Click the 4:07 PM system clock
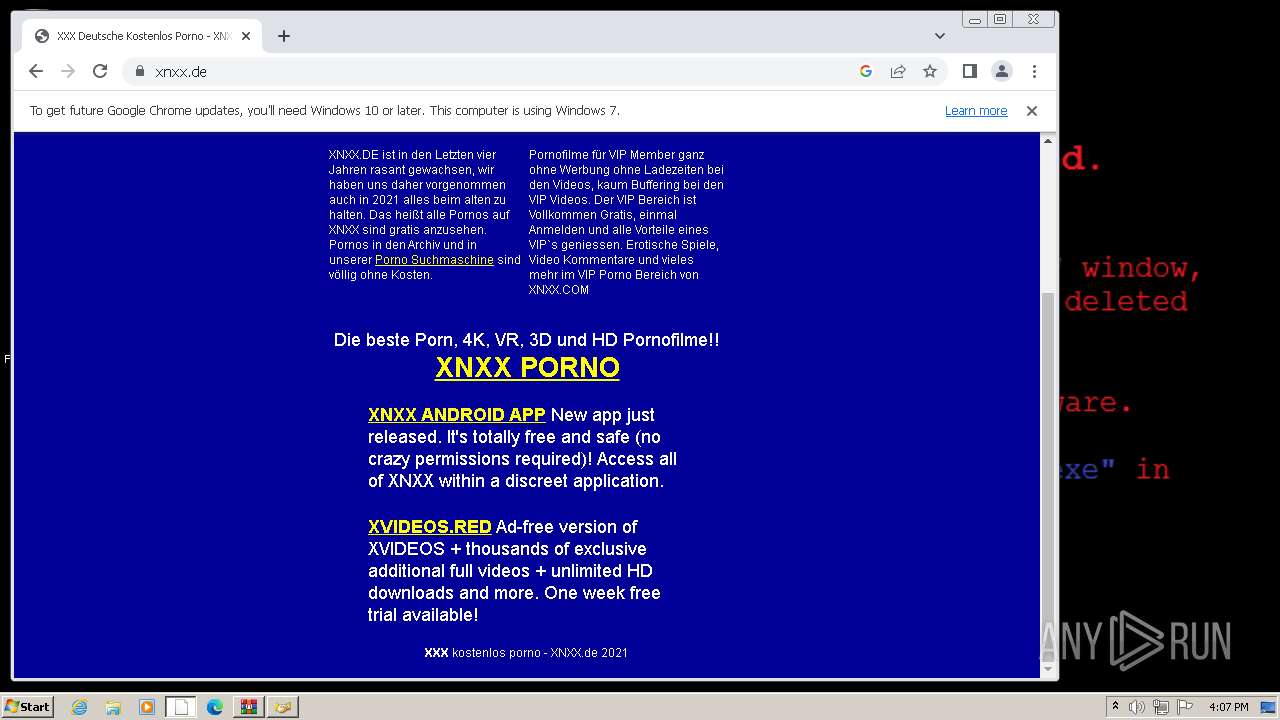The image size is (1280, 720). pyautogui.click(x=1228, y=707)
